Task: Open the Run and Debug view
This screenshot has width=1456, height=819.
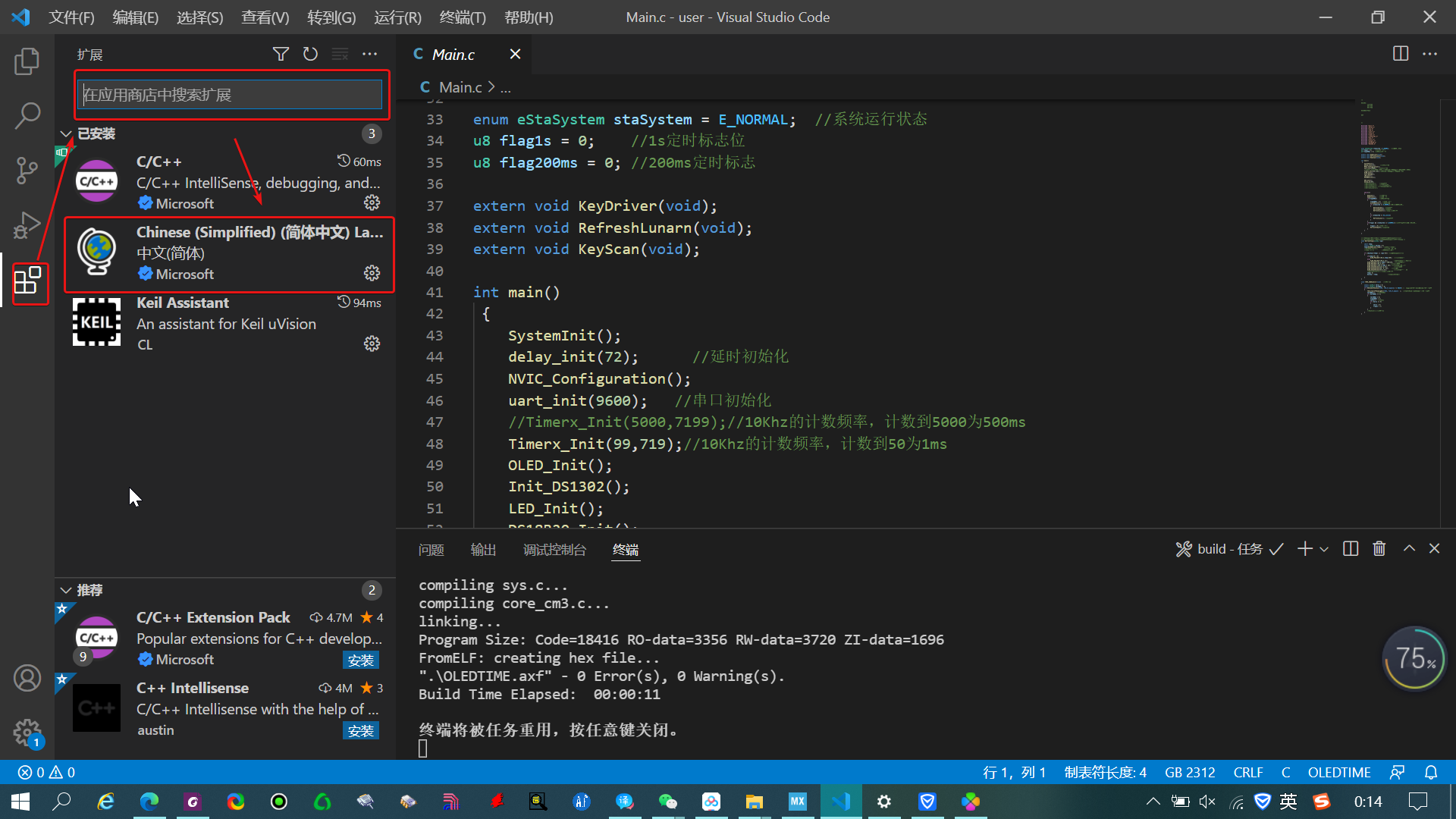Action: (x=27, y=225)
